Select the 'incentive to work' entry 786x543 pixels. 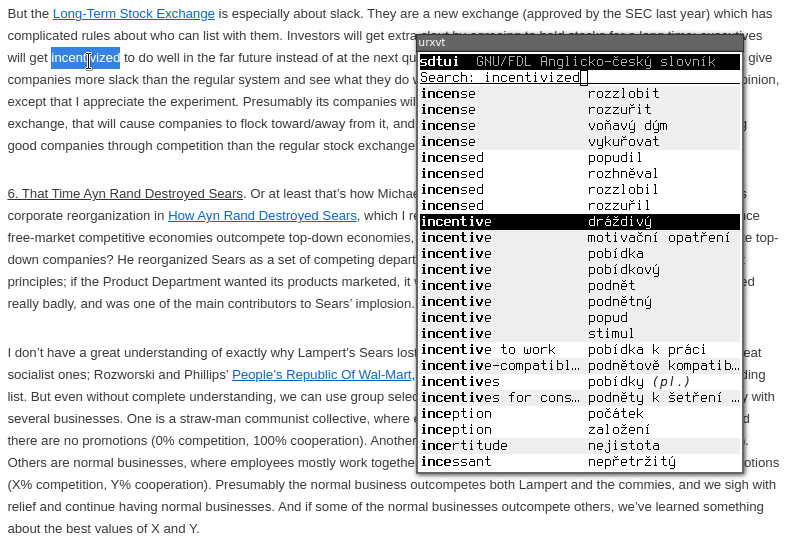point(579,350)
